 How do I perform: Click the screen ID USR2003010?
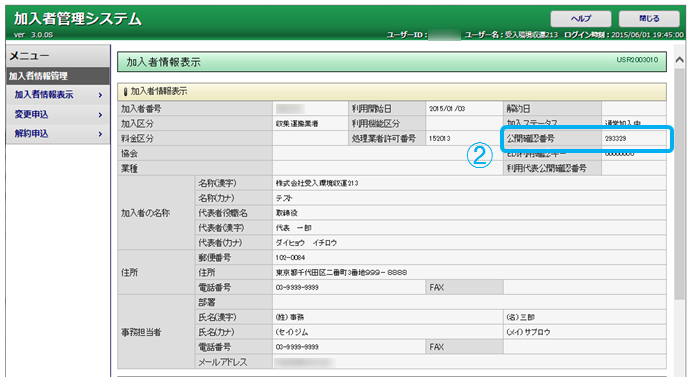[x=637, y=60]
